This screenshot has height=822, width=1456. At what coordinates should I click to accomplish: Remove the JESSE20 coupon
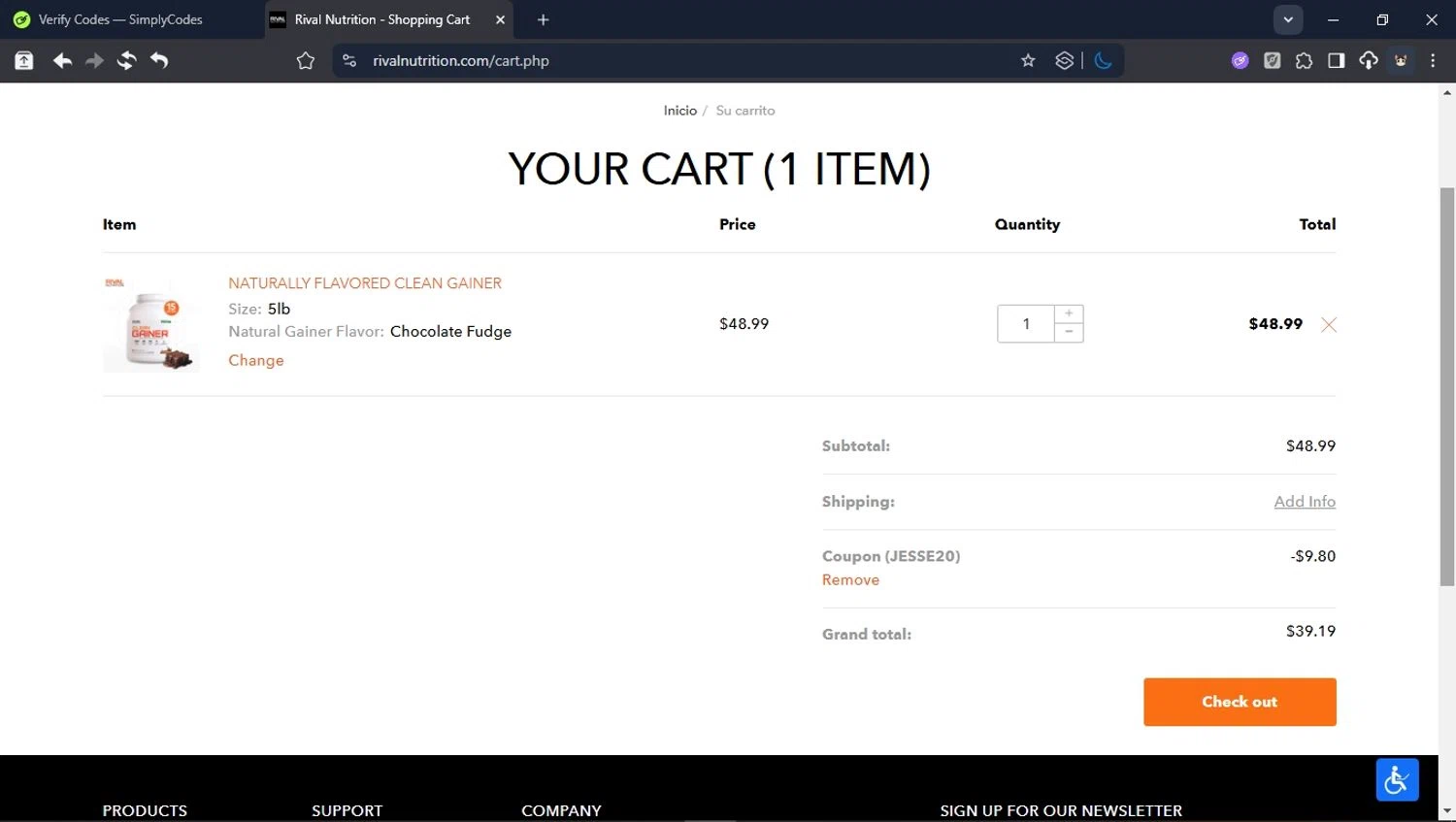[850, 579]
